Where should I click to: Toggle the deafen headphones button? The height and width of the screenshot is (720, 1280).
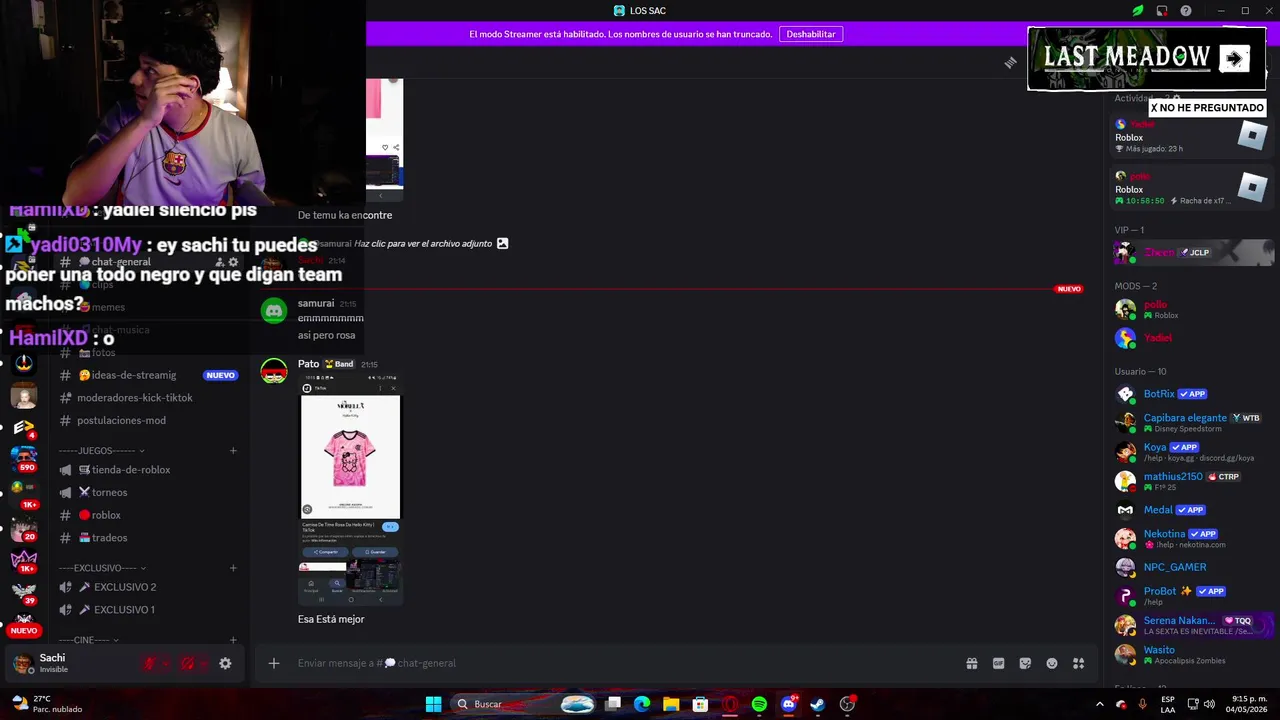187,663
